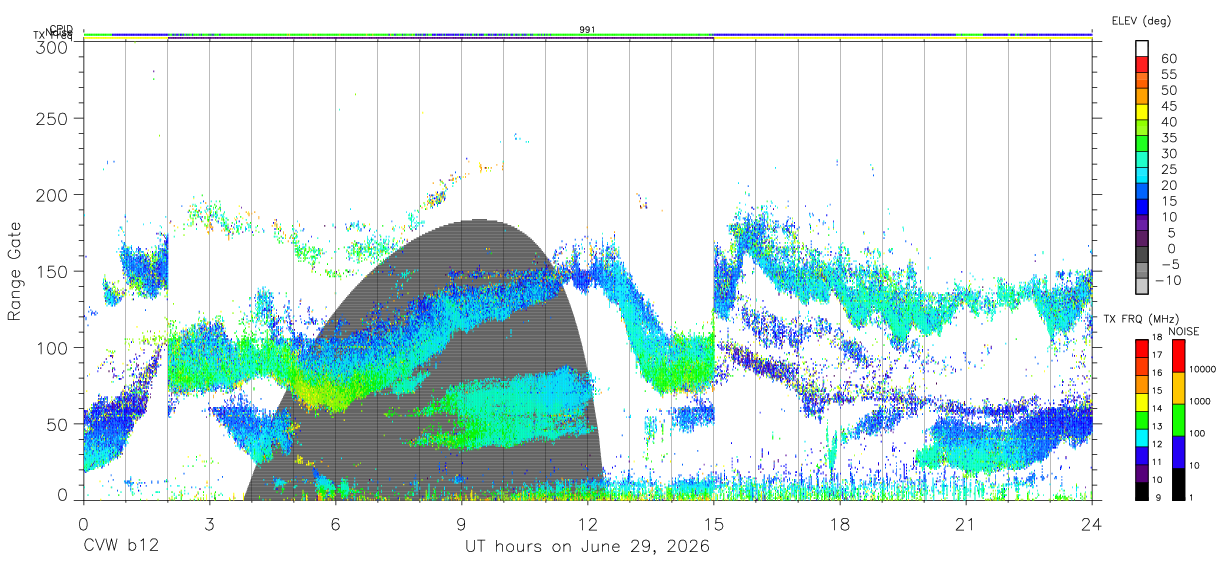
Task: Click the "Range Gate" y-axis title
Action: point(15,271)
